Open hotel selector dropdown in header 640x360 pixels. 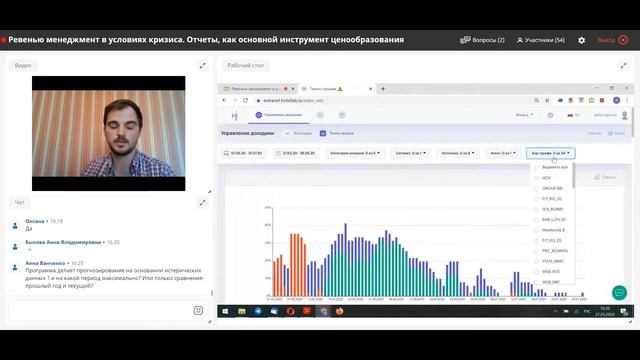coord(524,115)
